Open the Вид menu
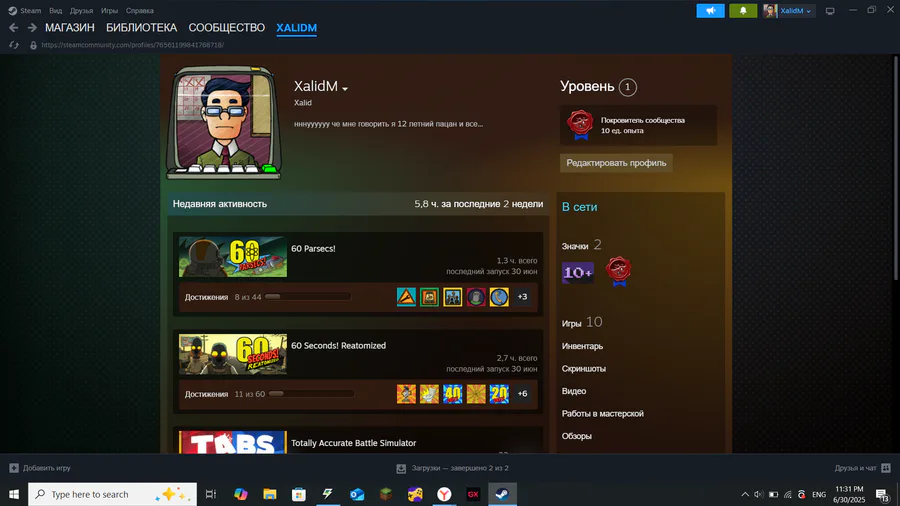The height and width of the screenshot is (506, 900). tap(56, 10)
